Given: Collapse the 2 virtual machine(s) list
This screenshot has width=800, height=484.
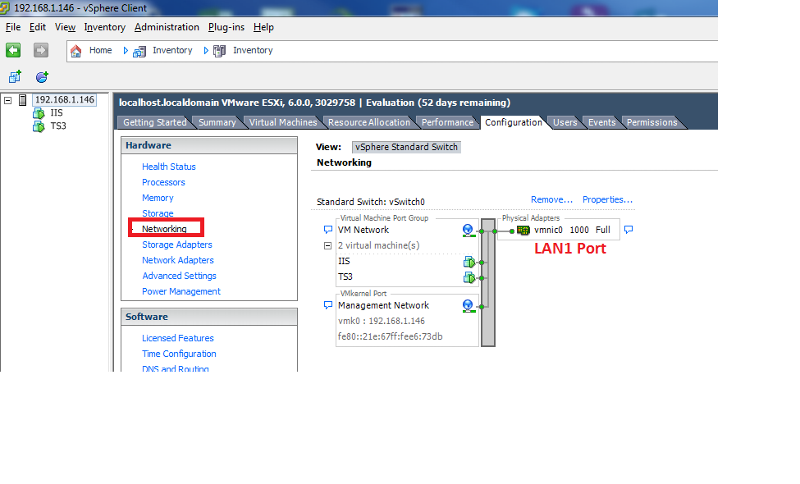Looking at the screenshot, I should tap(328, 246).
